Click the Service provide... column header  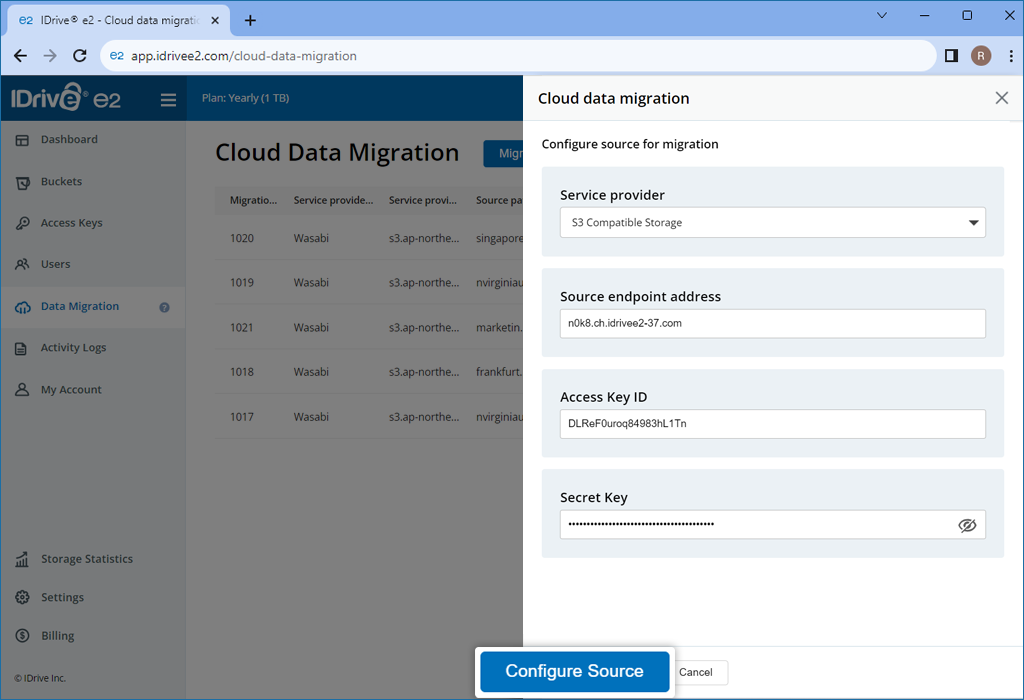(333, 200)
